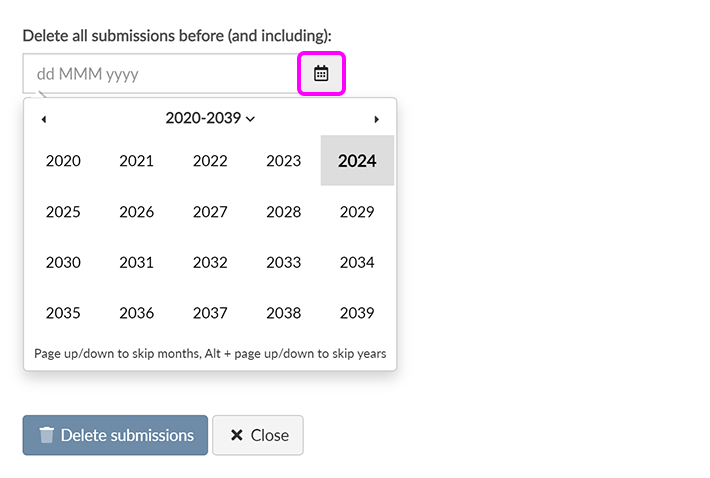The width and height of the screenshot is (710, 478).
Task: Expand the 2020-2039 range dropdown
Action: point(210,118)
